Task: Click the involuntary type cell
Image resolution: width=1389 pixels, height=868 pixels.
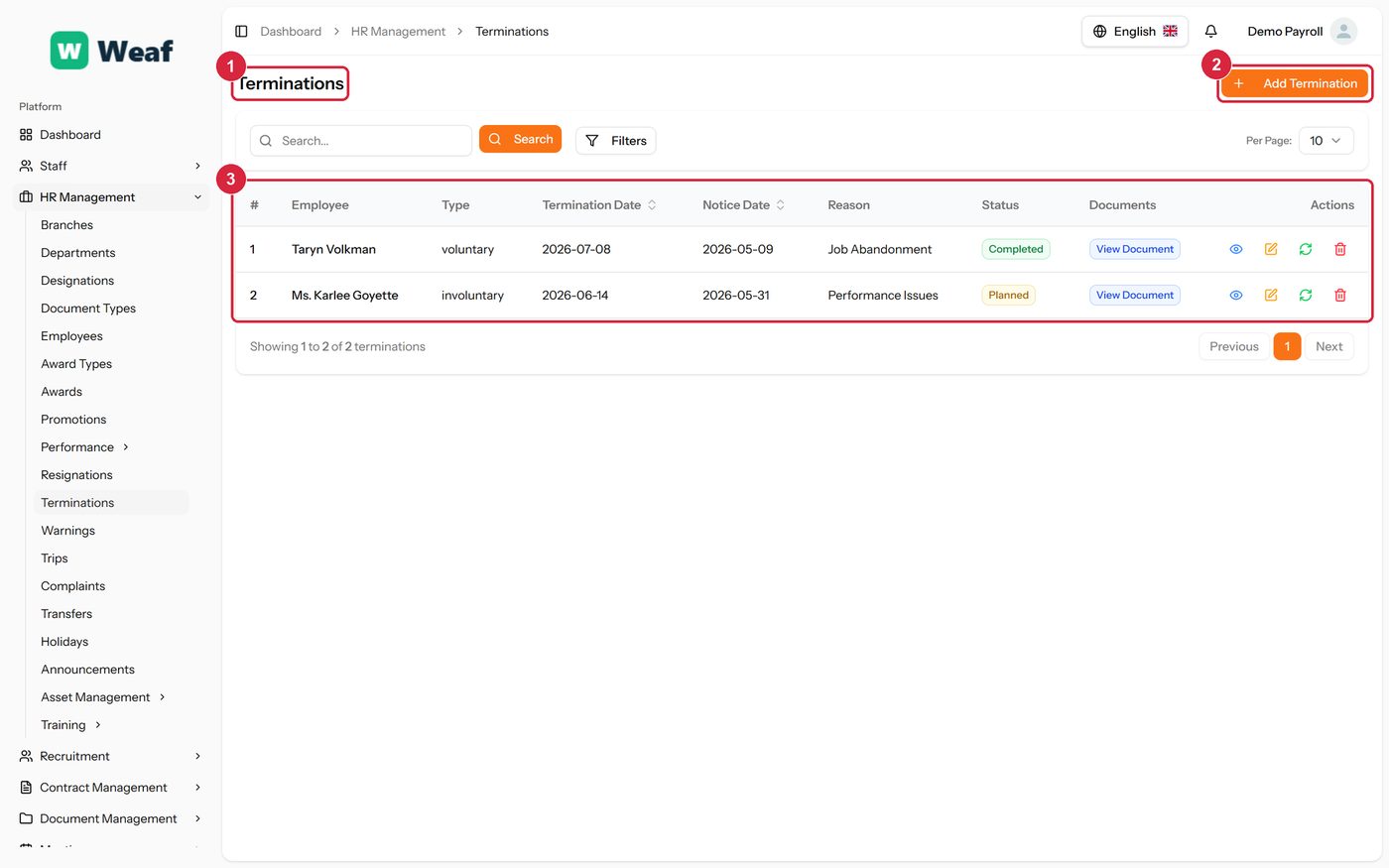Action: tap(472, 295)
